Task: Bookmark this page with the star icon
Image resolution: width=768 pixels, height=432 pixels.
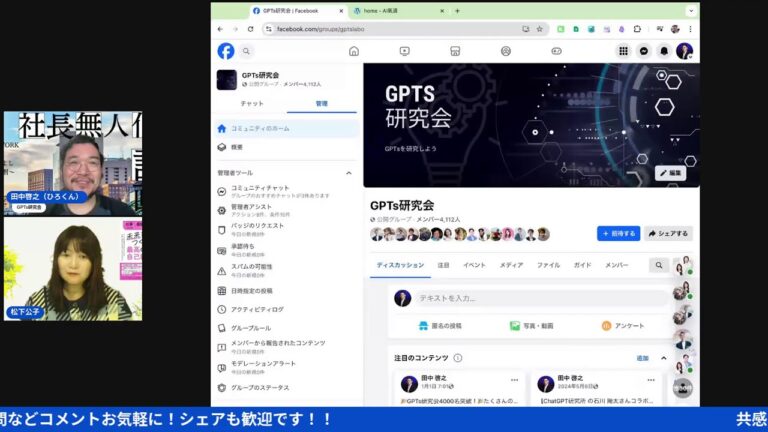Action: tap(540, 29)
